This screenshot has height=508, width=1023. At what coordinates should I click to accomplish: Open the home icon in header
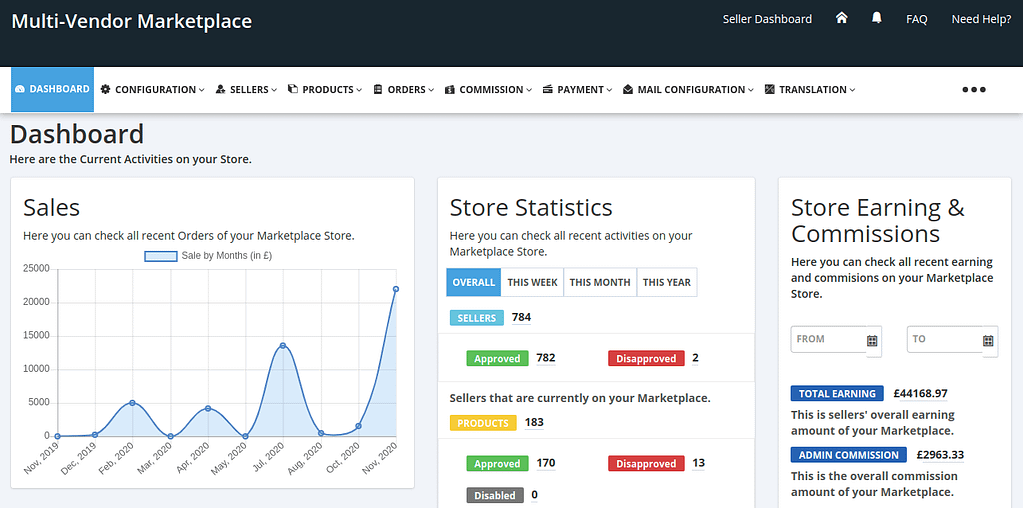(x=842, y=18)
